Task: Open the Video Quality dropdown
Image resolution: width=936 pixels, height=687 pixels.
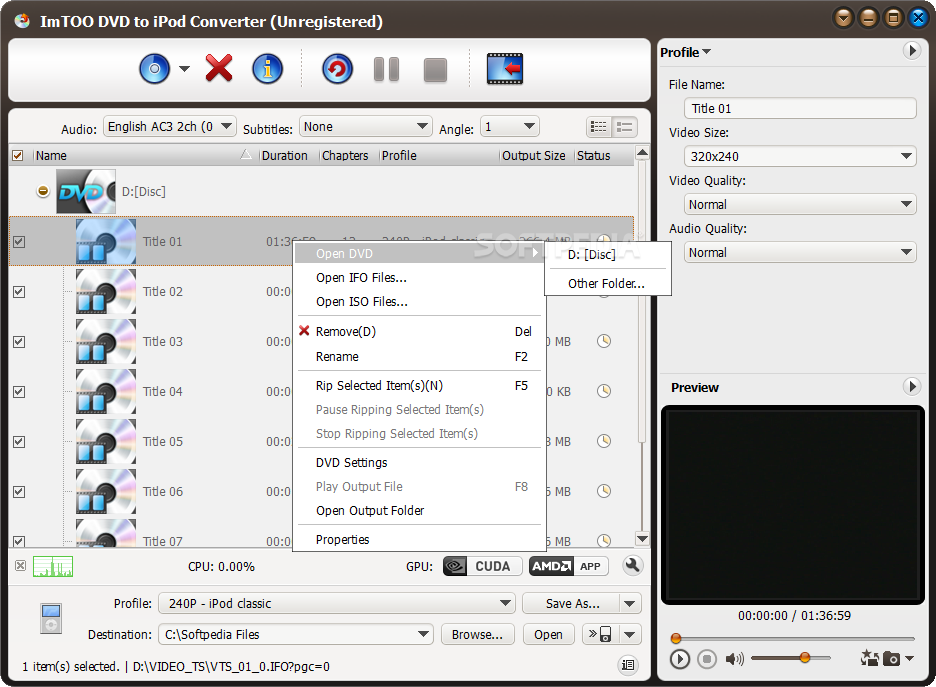Action: (800, 205)
